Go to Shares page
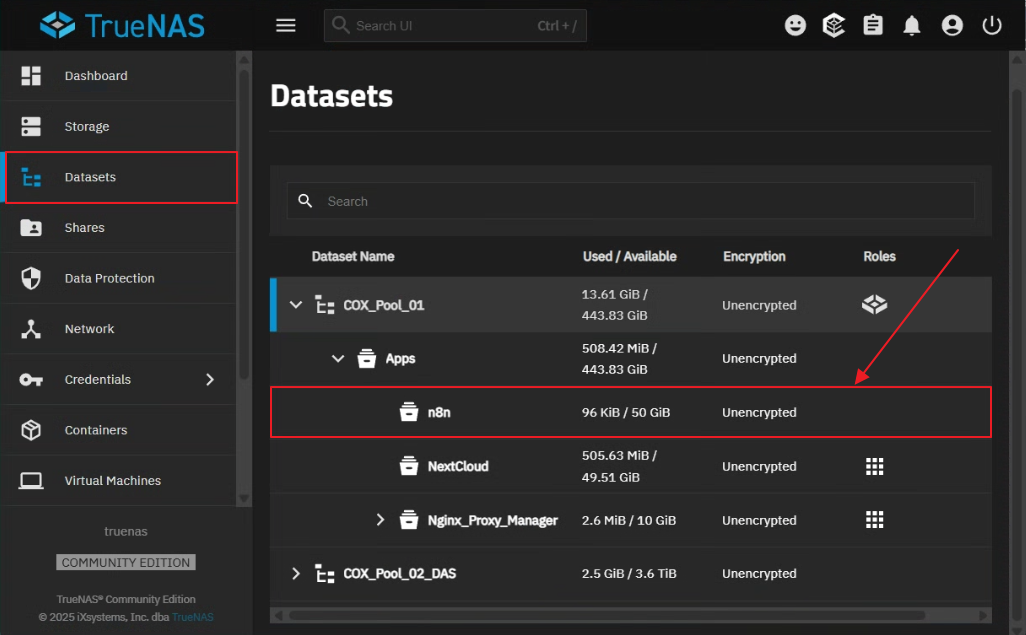Screen dimensions: 1026x635 point(118,228)
